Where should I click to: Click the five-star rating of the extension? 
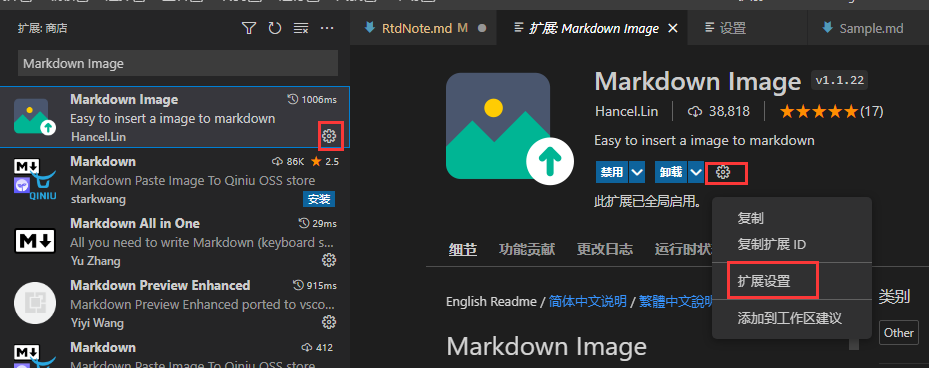click(x=818, y=111)
